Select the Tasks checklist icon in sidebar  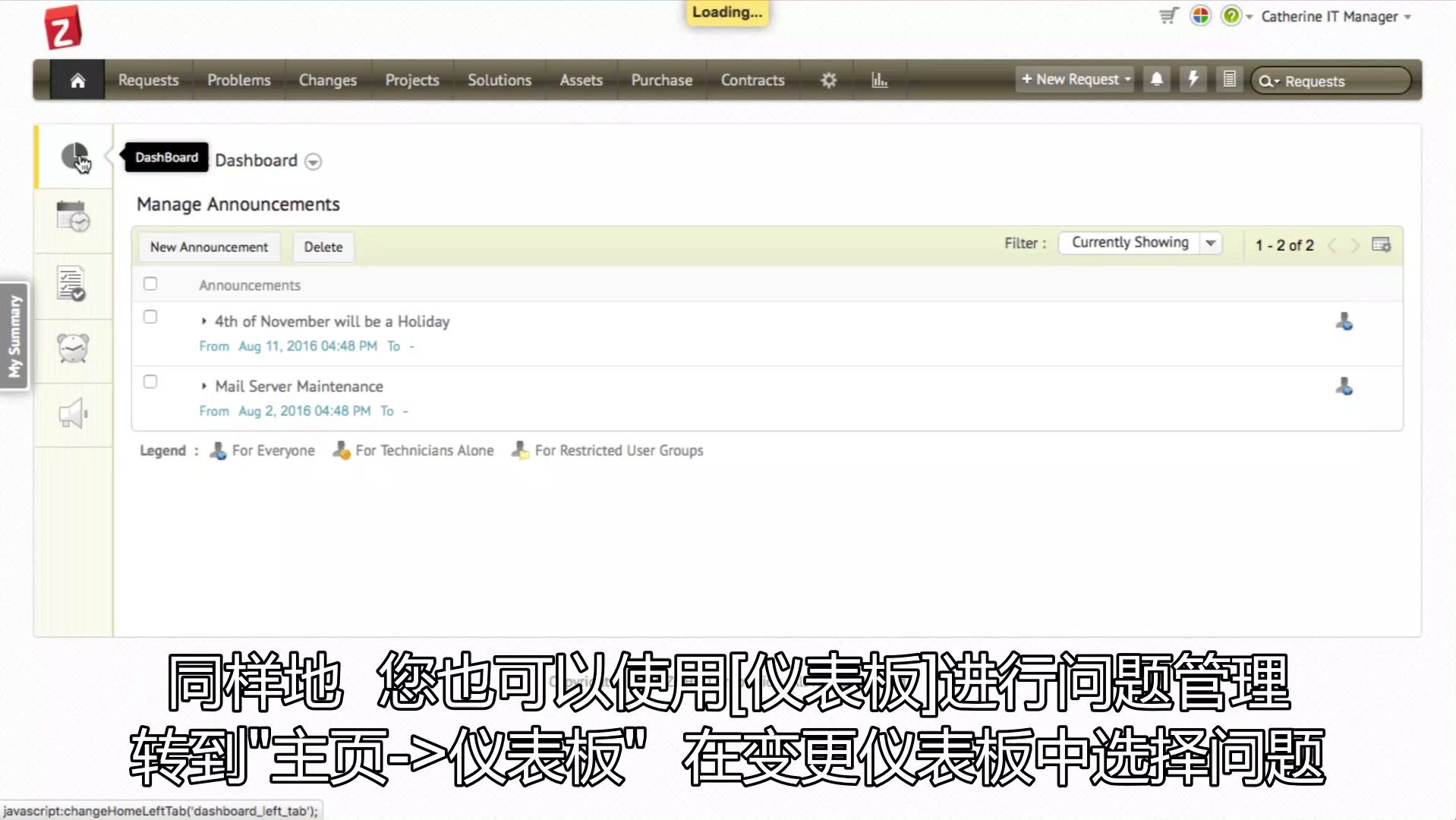[72, 285]
